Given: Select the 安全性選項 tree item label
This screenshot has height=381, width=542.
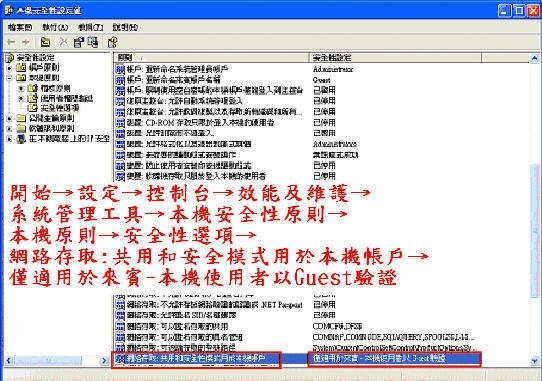Looking at the screenshot, I should pyautogui.click(x=60, y=108).
